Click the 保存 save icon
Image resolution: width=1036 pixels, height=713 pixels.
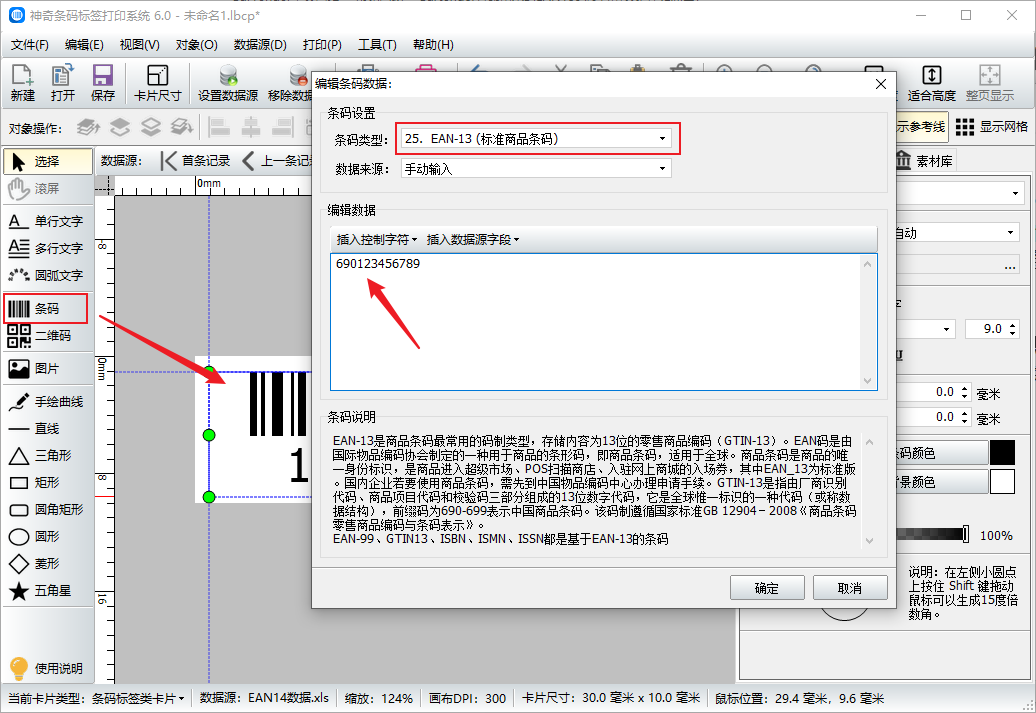pyautogui.click(x=102, y=83)
